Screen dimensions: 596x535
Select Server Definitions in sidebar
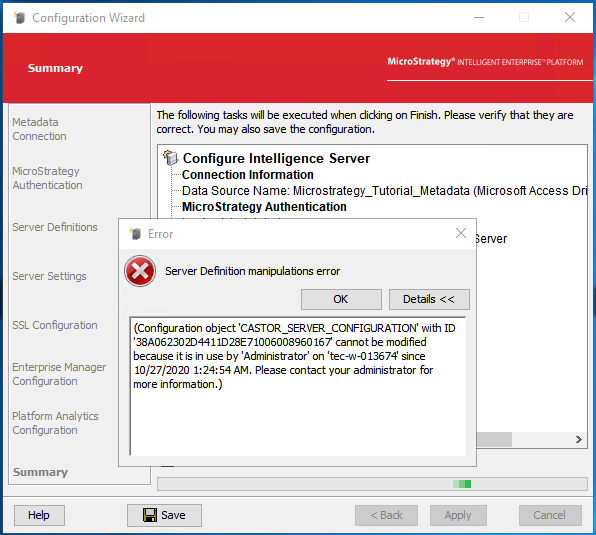55,227
